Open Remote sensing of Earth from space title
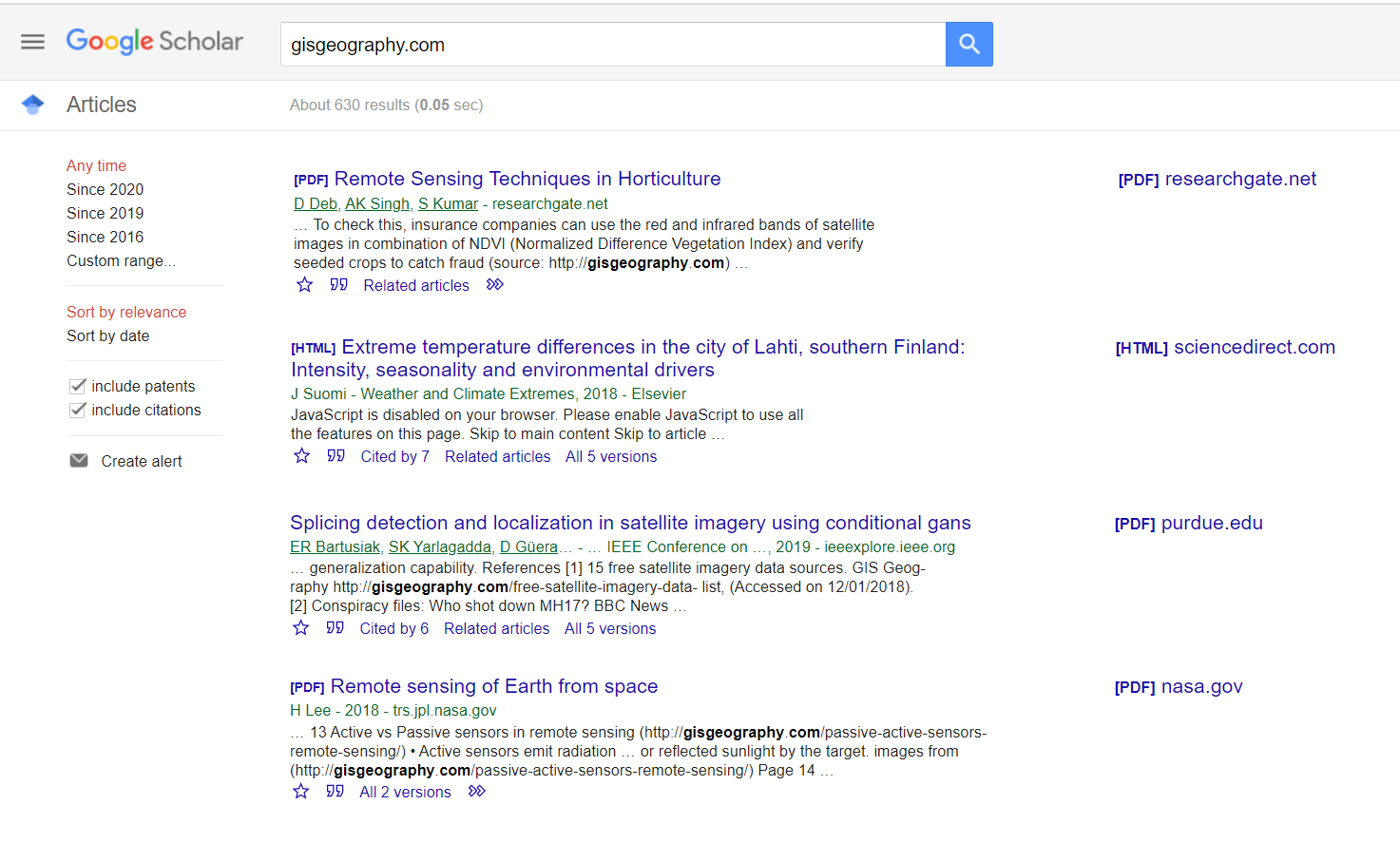 click(494, 686)
